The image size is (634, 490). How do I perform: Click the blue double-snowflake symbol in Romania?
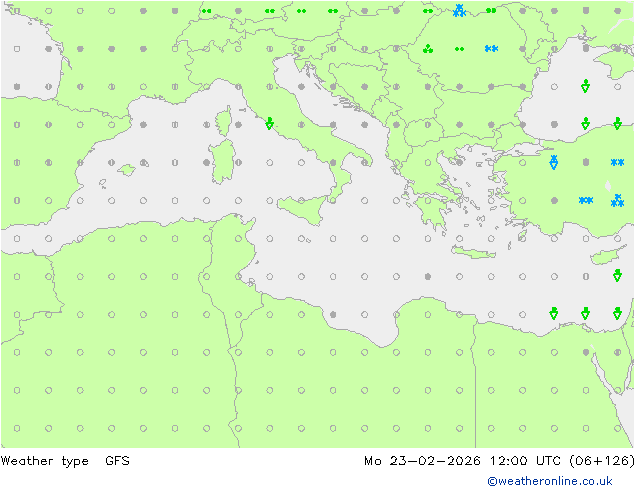coord(491,49)
